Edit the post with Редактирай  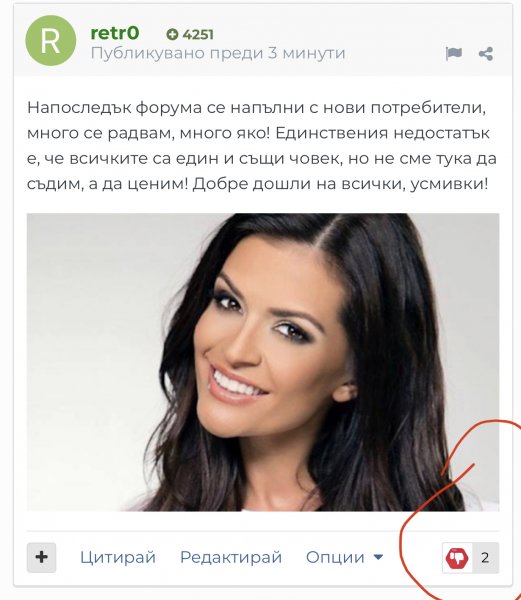click(231, 558)
